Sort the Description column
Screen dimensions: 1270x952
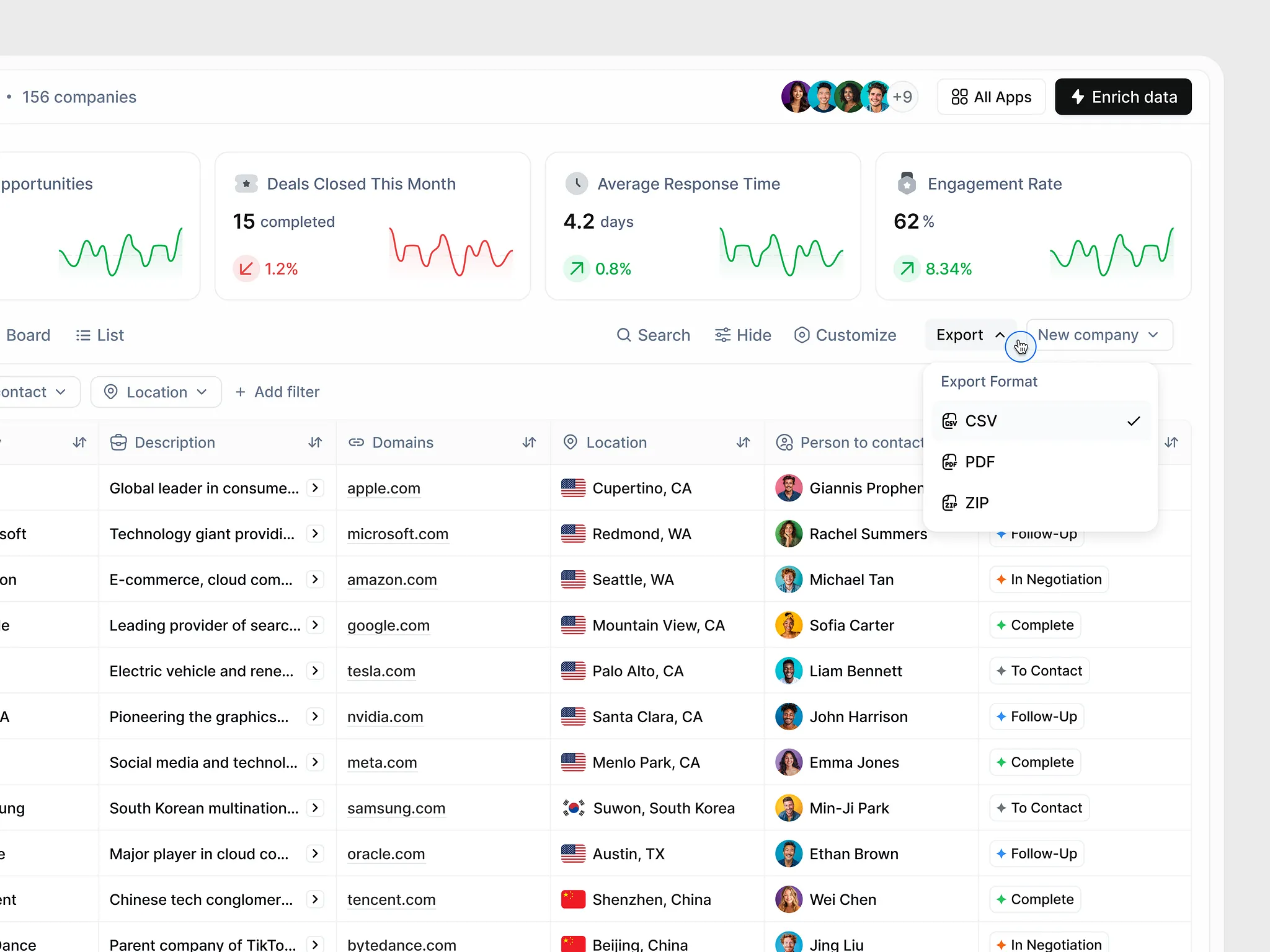(315, 443)
